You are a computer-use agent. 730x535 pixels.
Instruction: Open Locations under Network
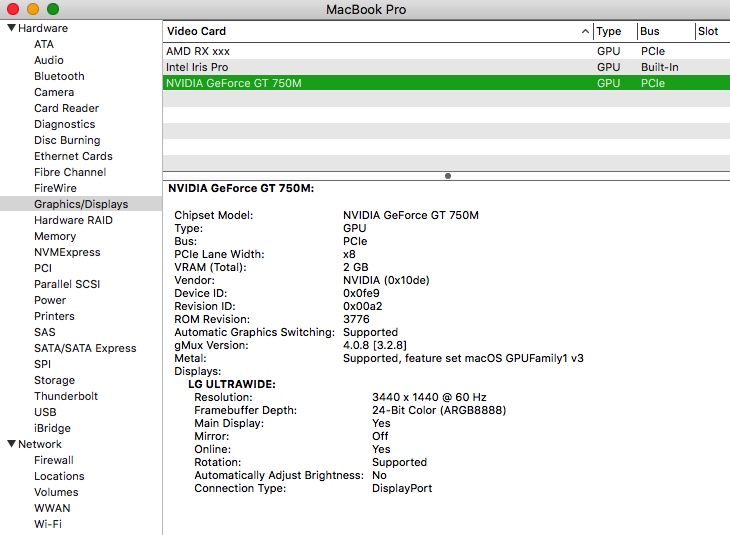59,476
